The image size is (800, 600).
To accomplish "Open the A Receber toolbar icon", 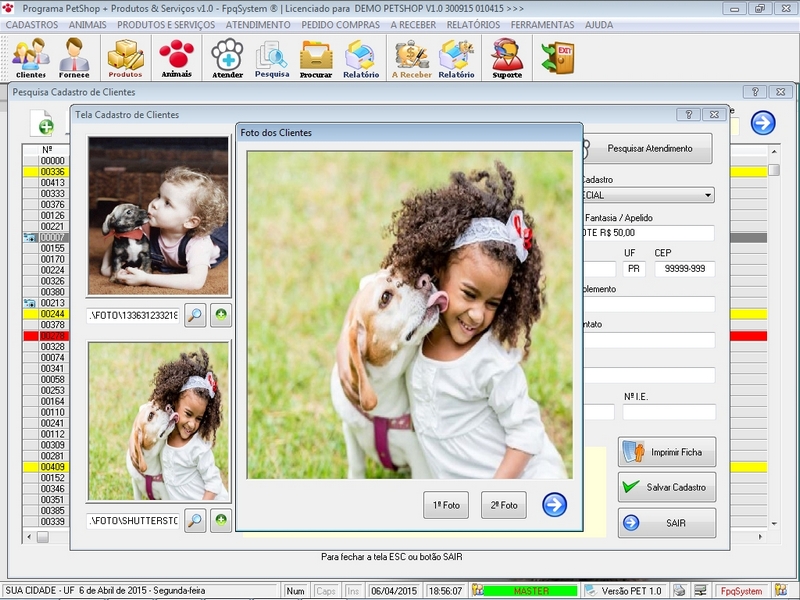I will point(411,58).
